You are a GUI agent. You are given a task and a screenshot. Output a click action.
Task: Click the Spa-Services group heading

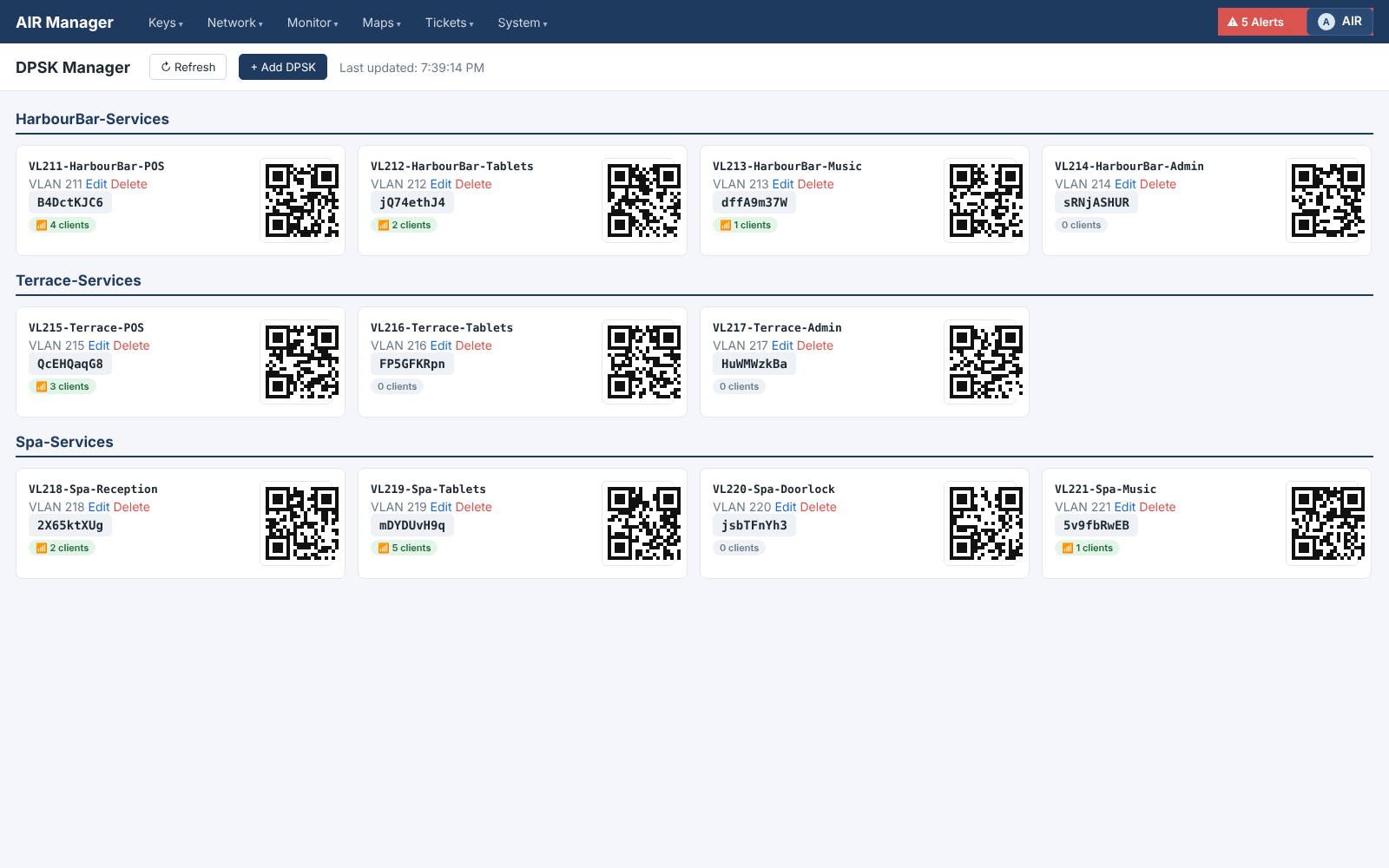point(64,442)
